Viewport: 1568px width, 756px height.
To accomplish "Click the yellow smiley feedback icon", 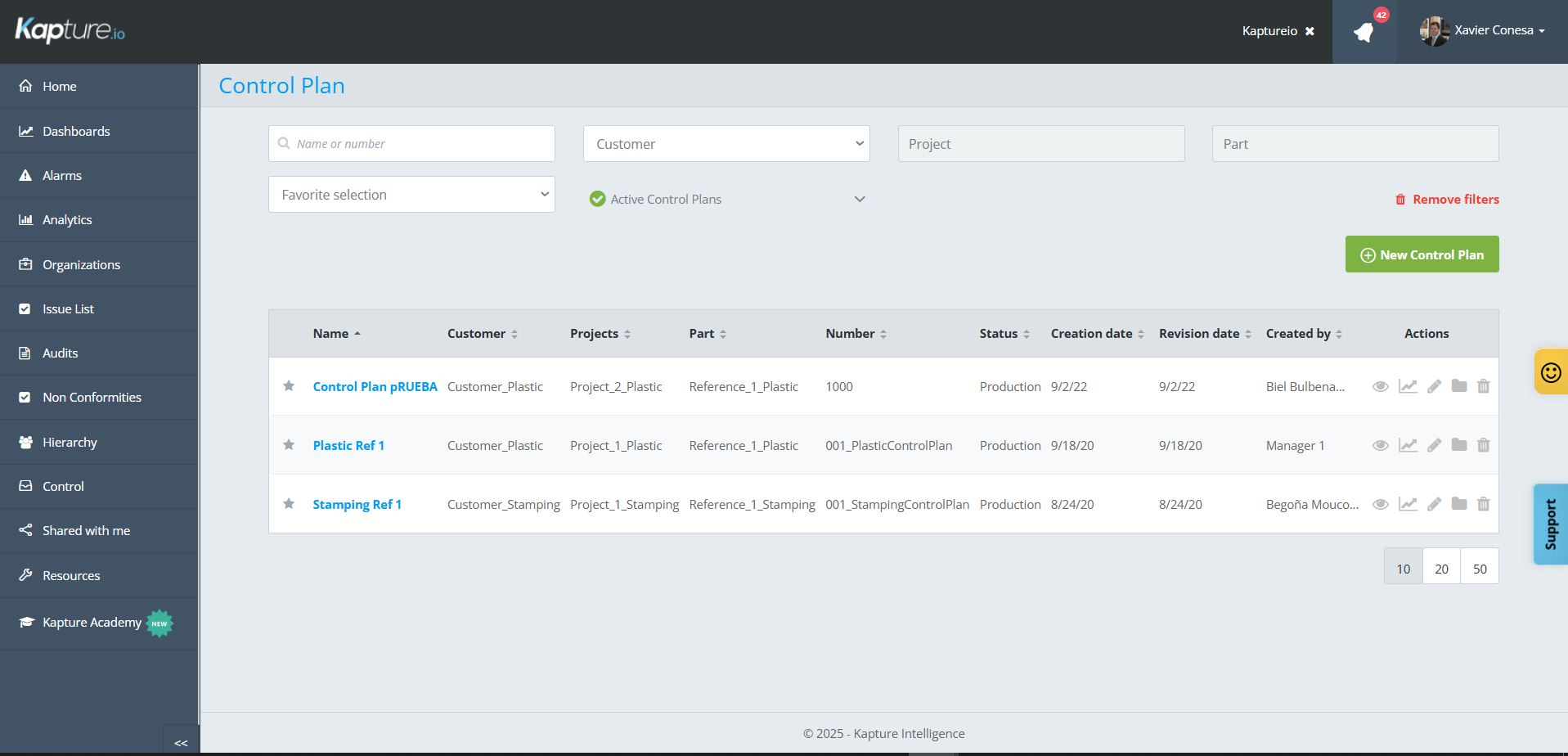I will pyautogui.click(x=1550, y=372).
